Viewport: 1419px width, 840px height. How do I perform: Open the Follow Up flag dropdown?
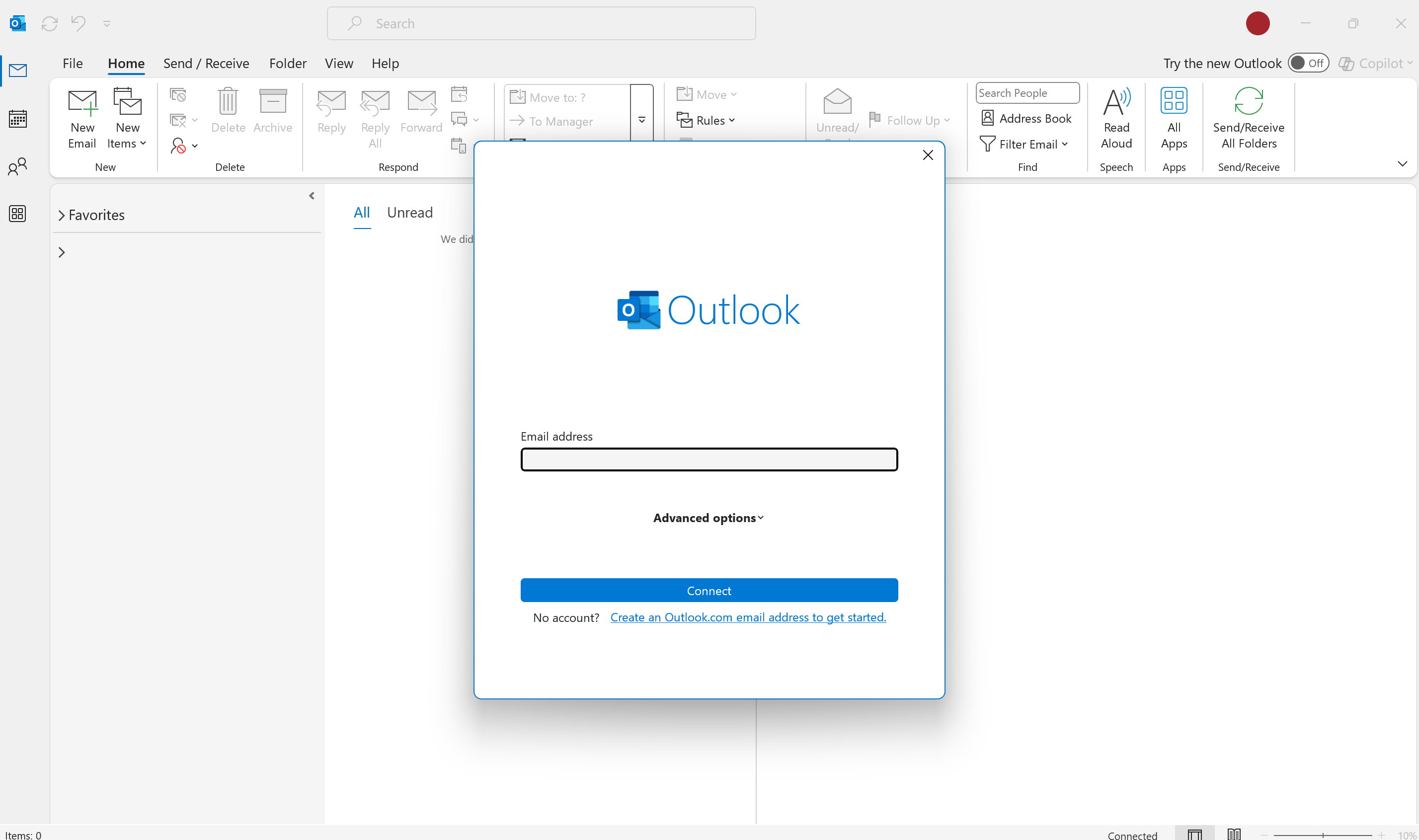click(910, 120)
